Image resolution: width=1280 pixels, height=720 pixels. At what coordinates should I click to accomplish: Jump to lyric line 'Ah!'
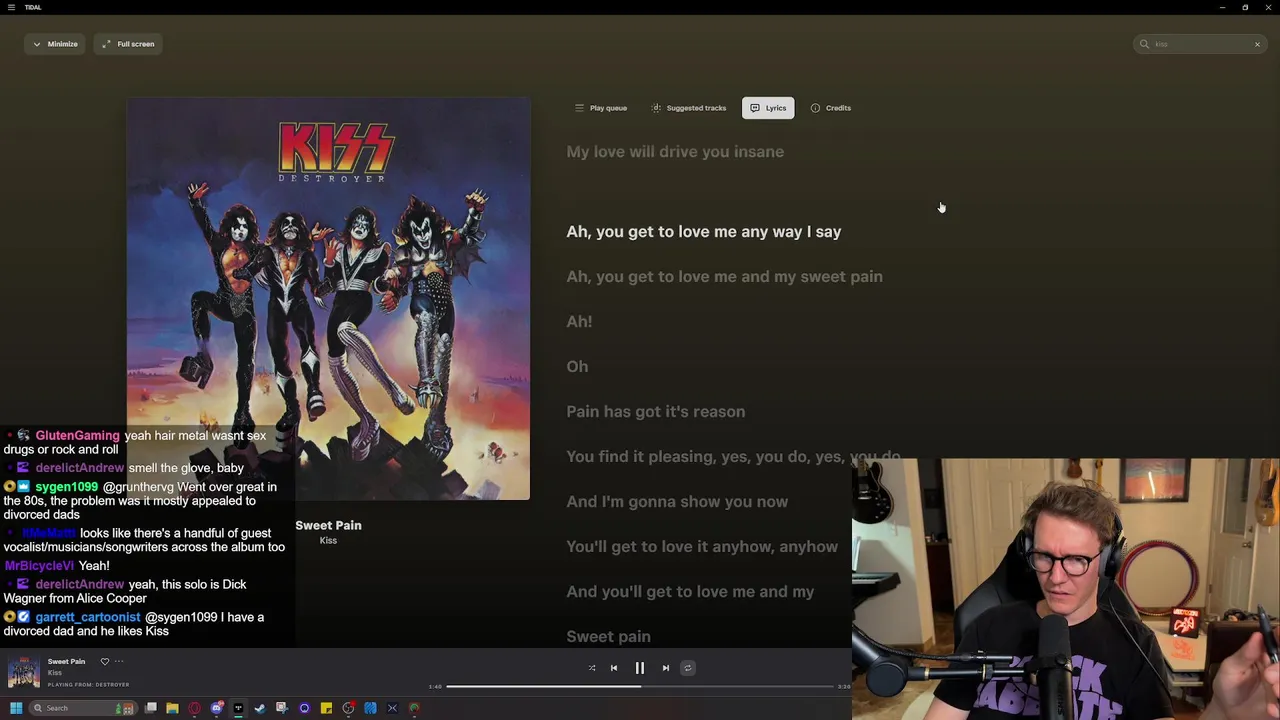click(579, 322)
